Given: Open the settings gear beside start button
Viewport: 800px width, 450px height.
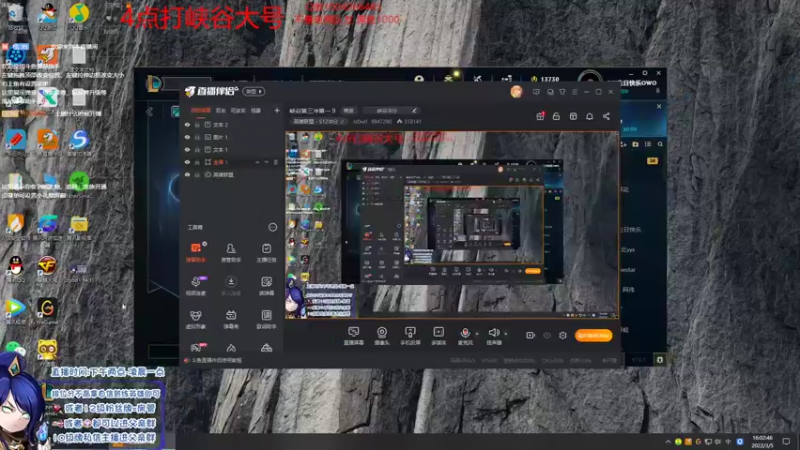Looking at the screenshot, I should coord(563,335).
